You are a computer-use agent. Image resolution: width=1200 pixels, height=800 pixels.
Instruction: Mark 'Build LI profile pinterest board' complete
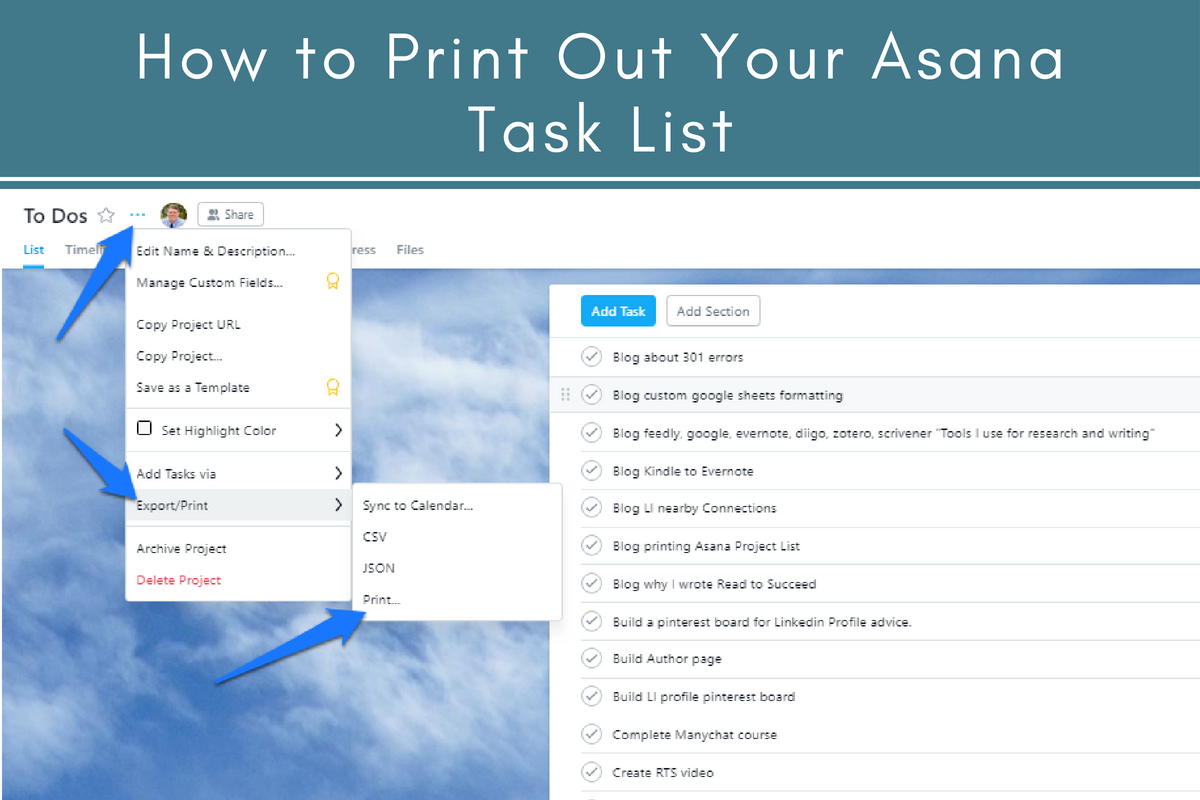[591, 697]
